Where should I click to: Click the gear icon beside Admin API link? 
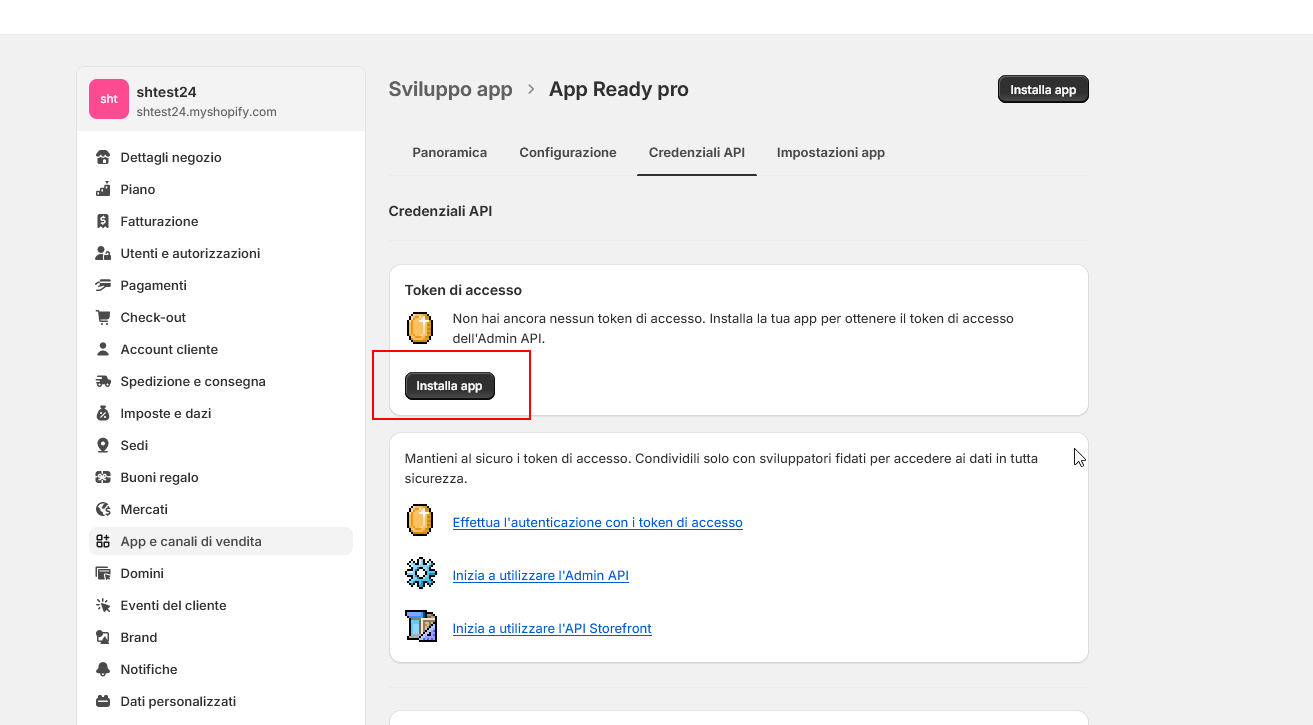pyautogui.click(x=420, y=574)
